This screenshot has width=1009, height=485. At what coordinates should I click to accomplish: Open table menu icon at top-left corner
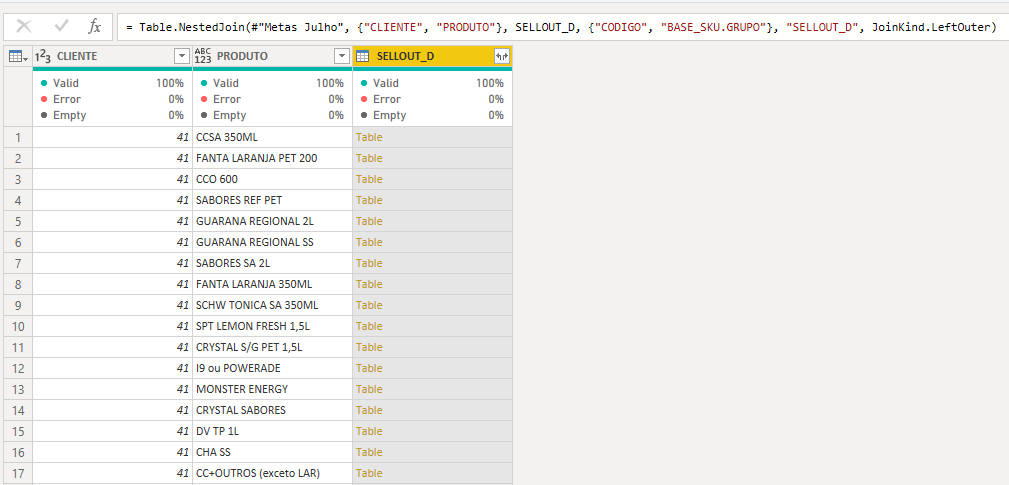[x=17, y=57]
